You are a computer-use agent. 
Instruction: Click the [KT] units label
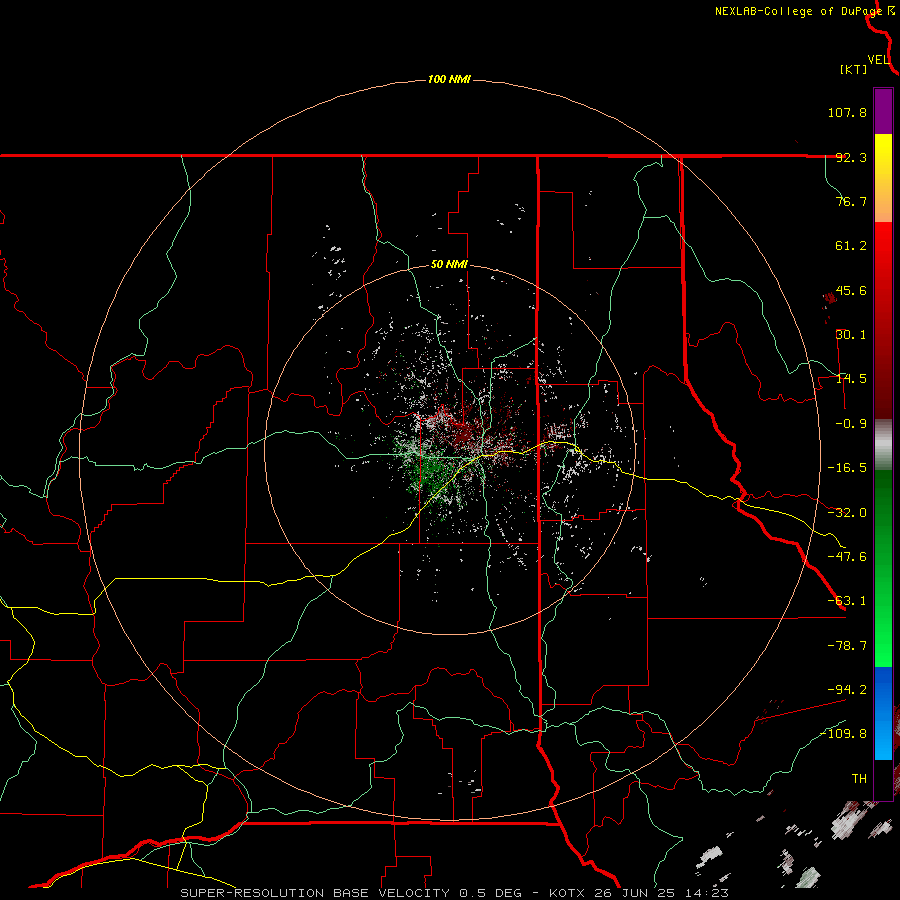point(854,69)
